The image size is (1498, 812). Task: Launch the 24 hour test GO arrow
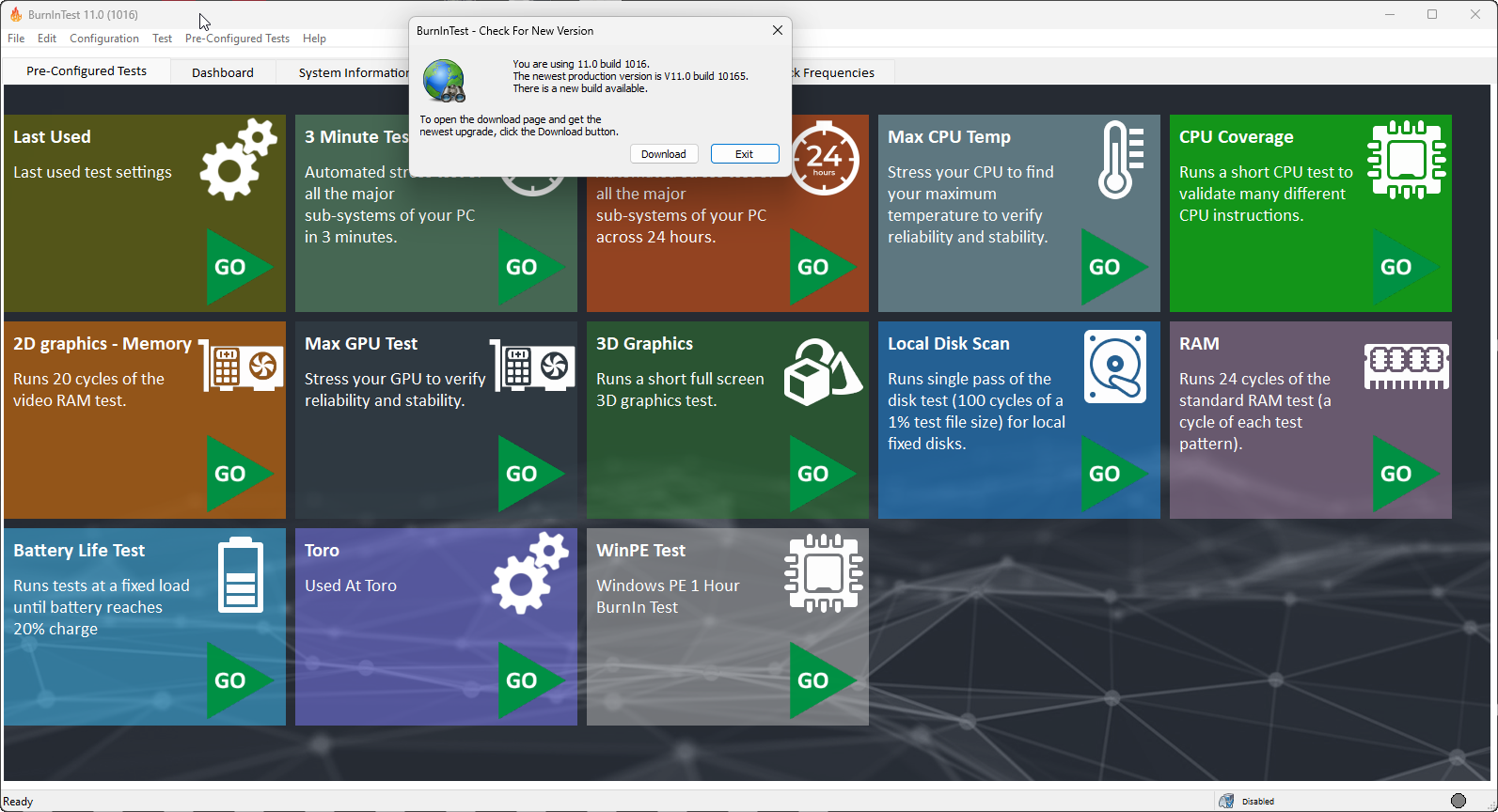pos(823,267)
